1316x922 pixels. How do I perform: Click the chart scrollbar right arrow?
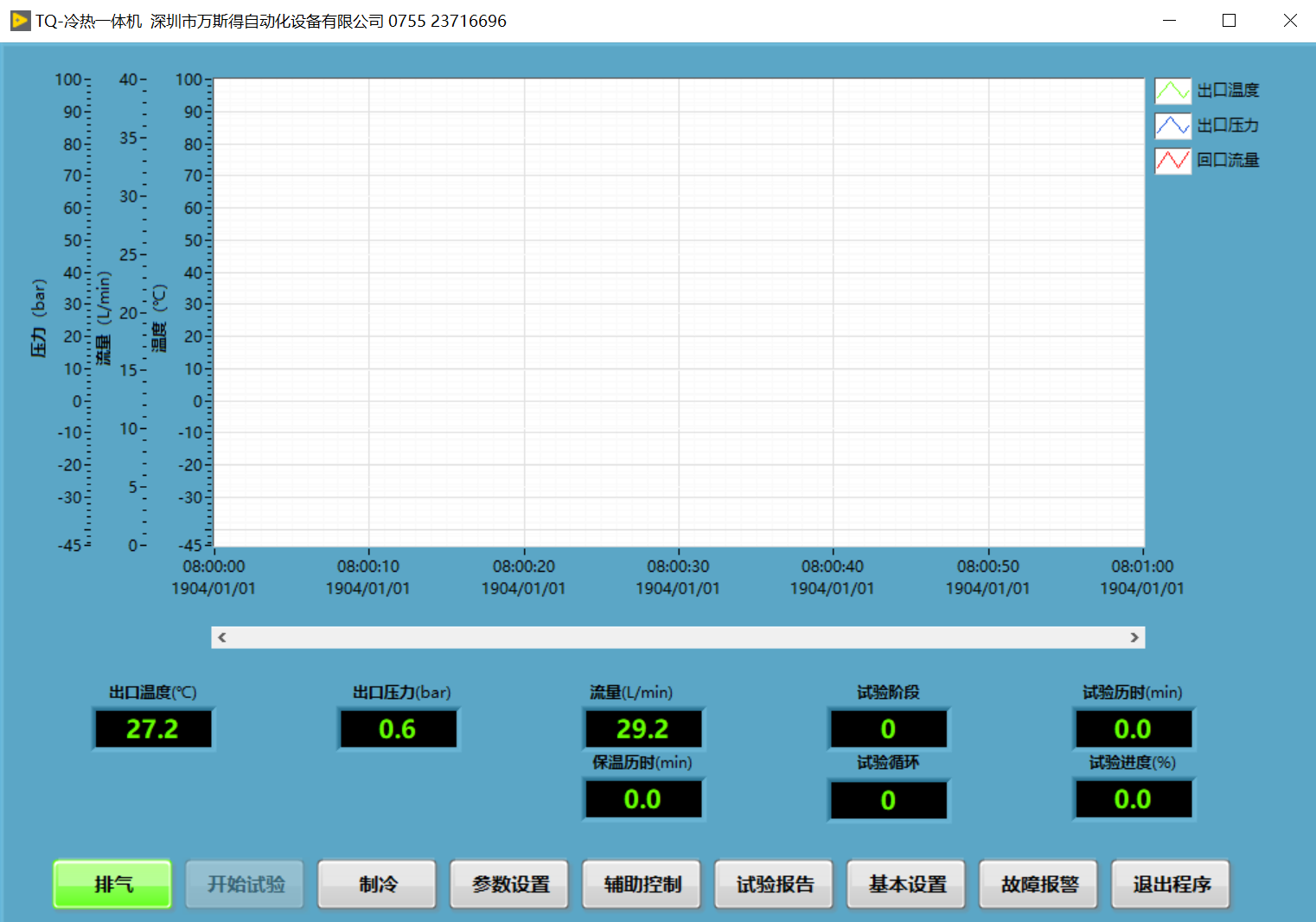[1134, 637]
